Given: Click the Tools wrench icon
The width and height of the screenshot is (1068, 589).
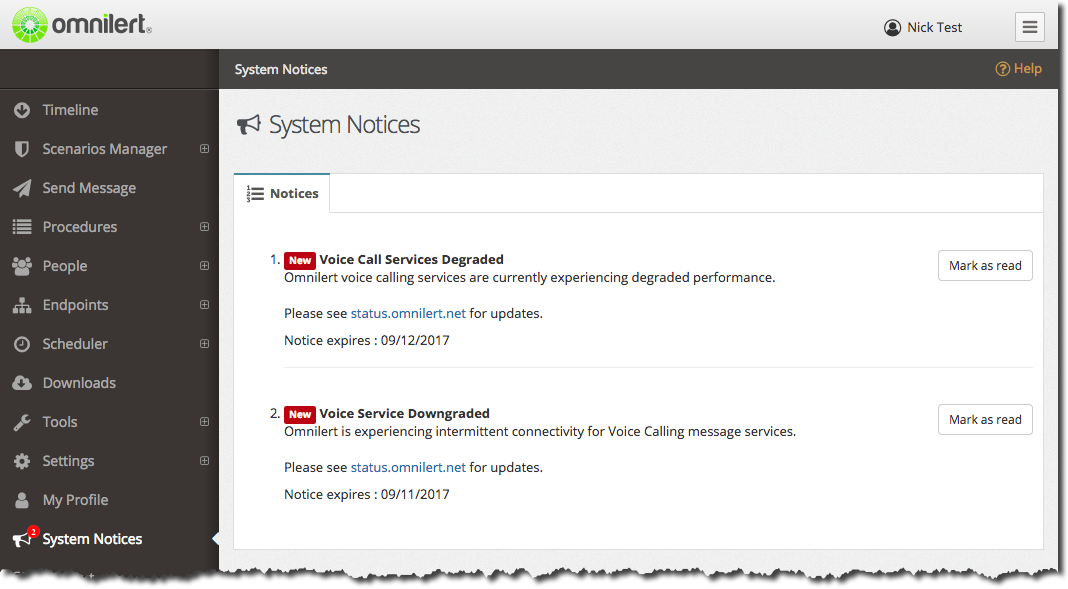Looking at the screenshot, I should coord(22,422).
